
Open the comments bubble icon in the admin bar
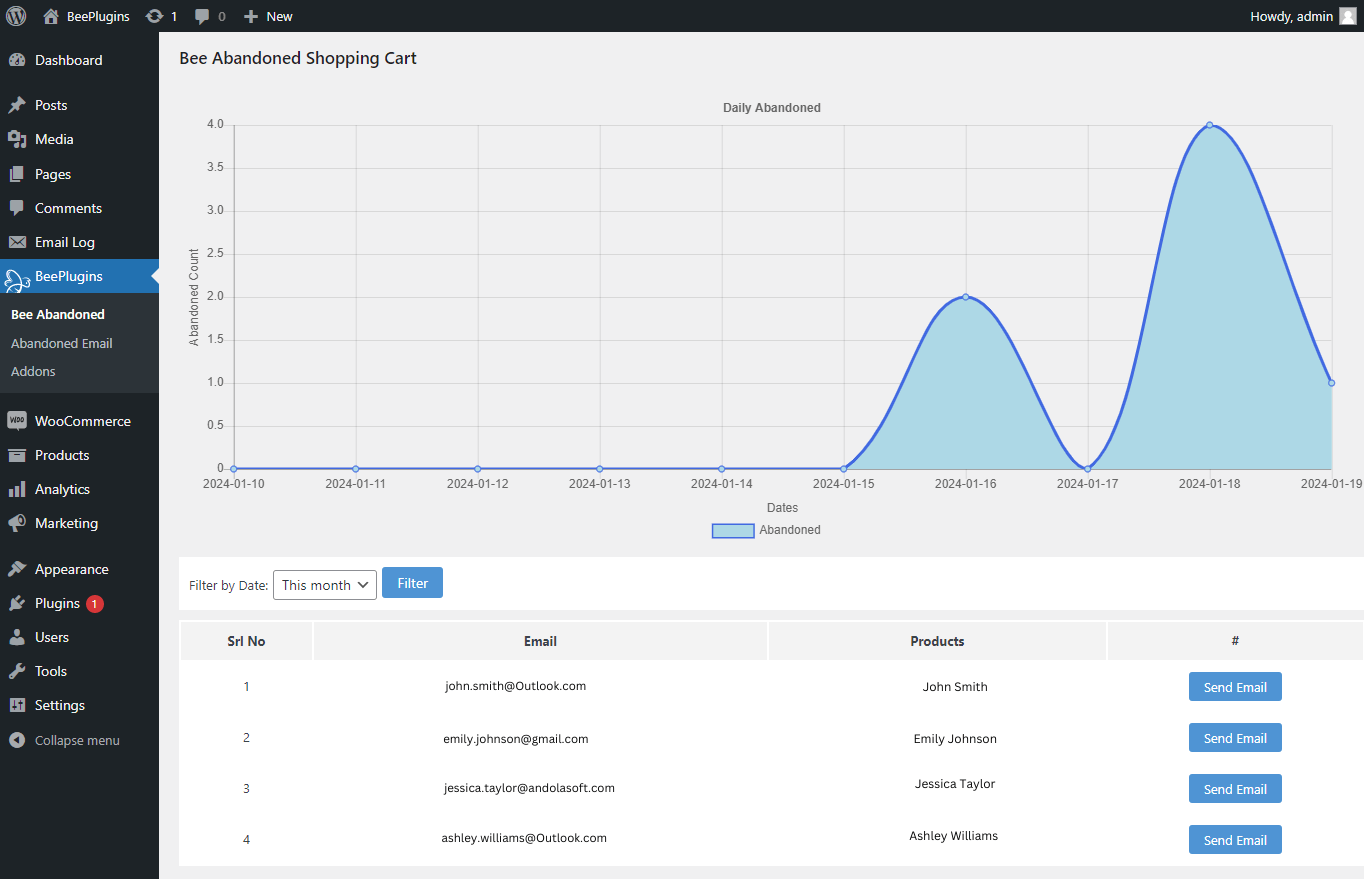(202, 17)
